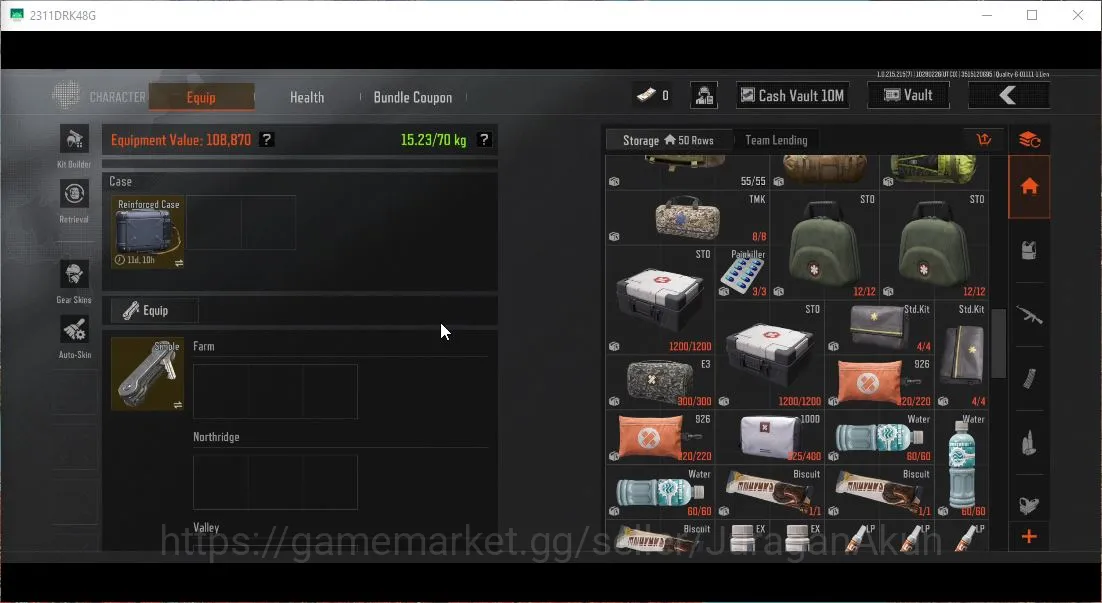Switch to Team Lending tab

776,141
